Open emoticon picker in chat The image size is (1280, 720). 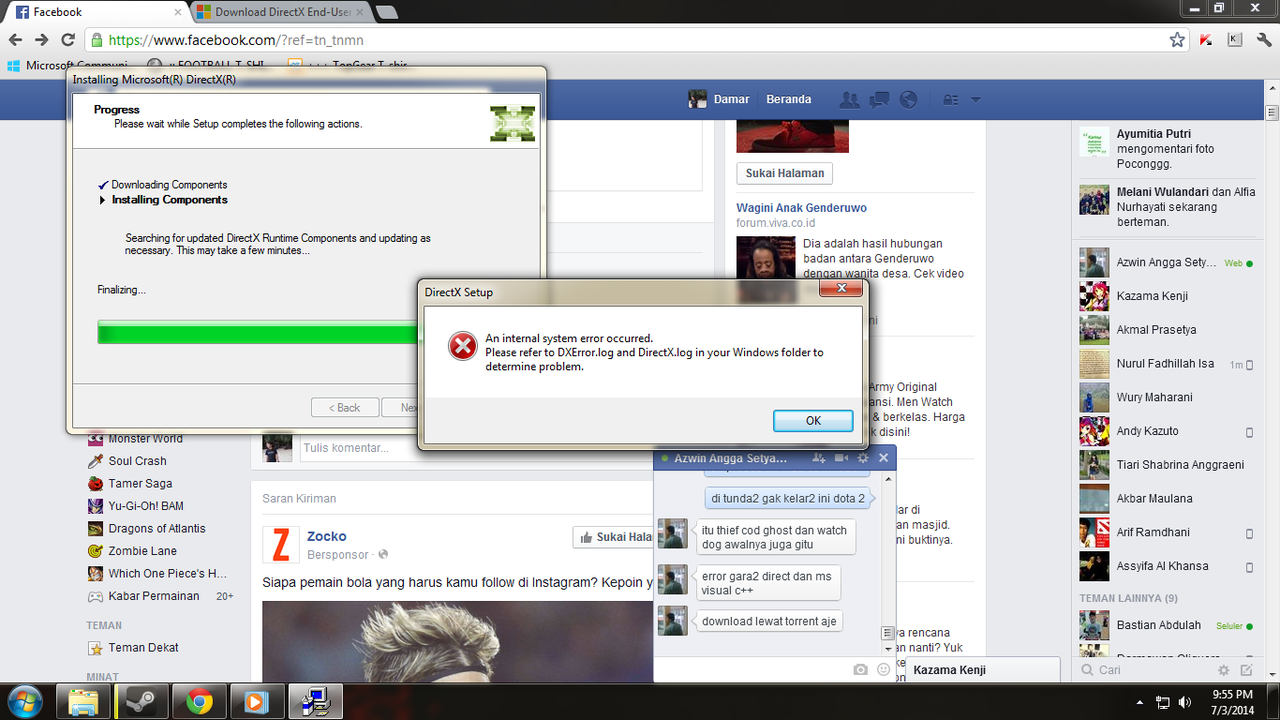pos(883,670)
